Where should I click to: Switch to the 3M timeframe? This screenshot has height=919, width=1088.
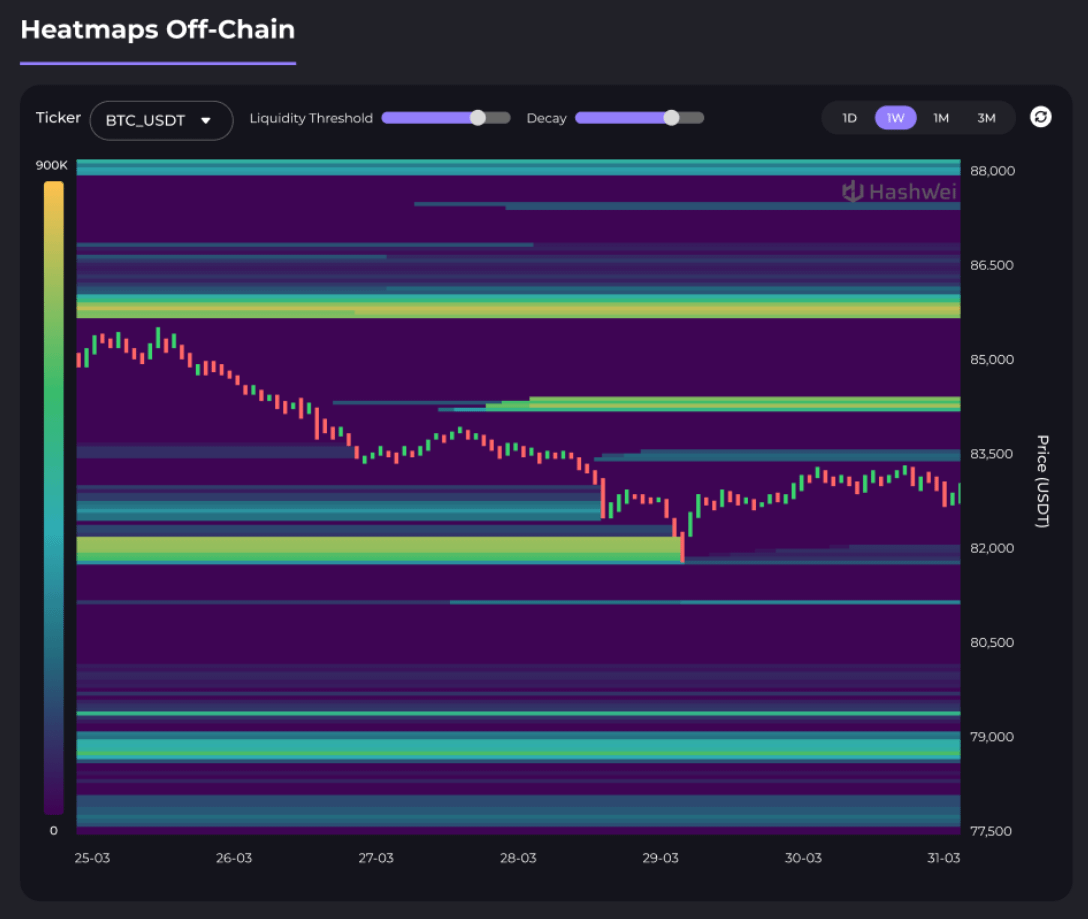[x=986, y=118]
